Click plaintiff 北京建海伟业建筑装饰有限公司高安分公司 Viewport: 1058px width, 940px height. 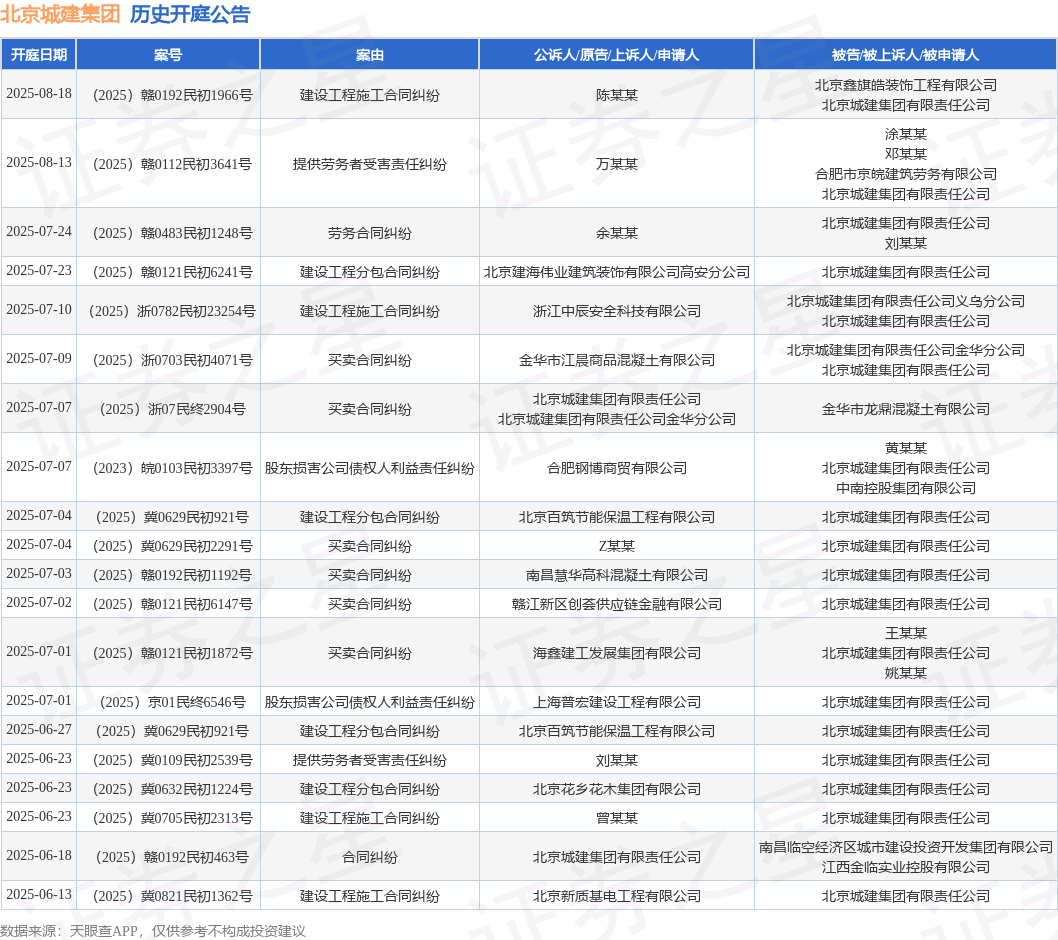pyautogui.click(x=617, y=272)
